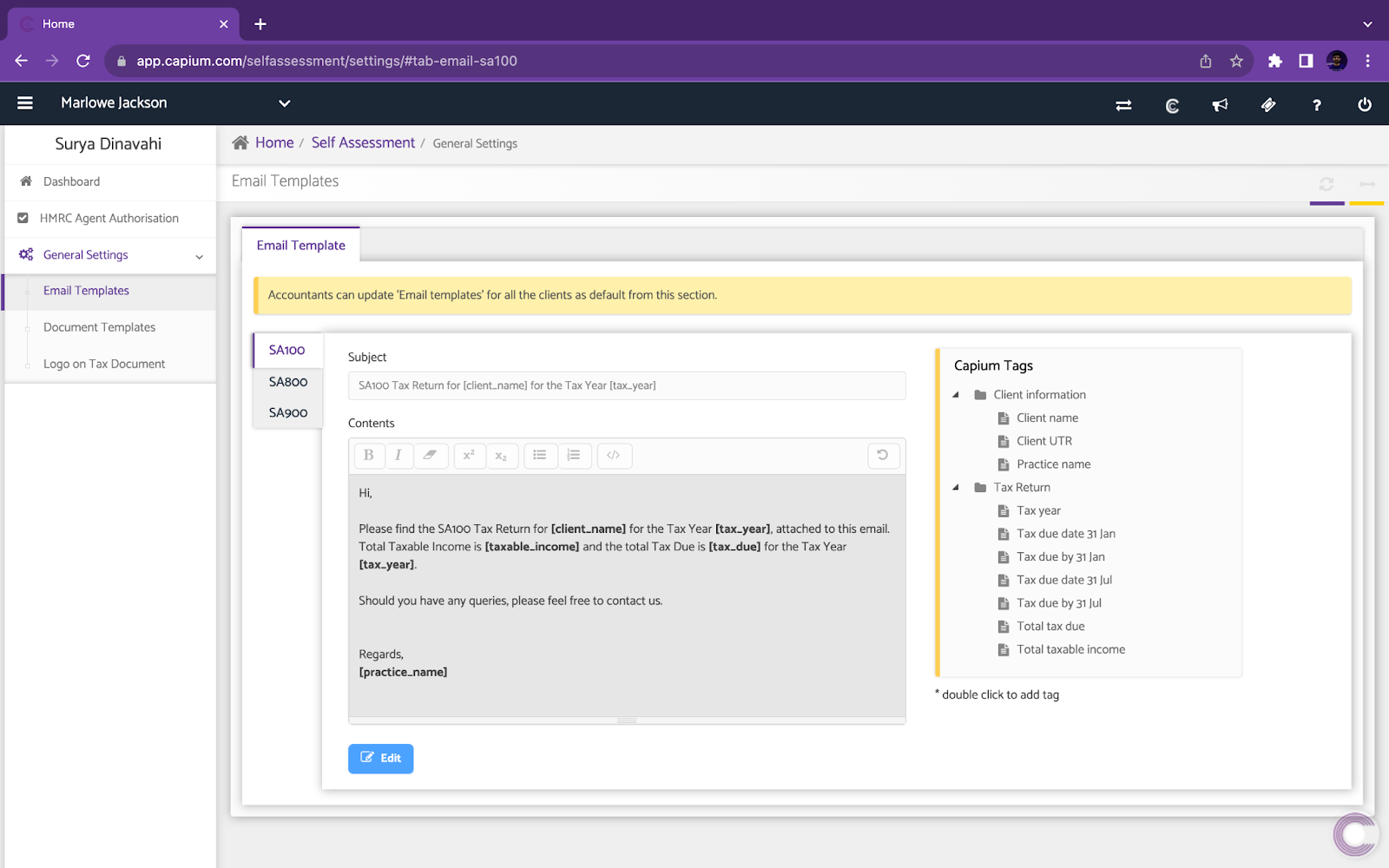This screenshot has height=868, width=1389.
Task: Open the Chrome three-dot menu
Action: 1367,61
